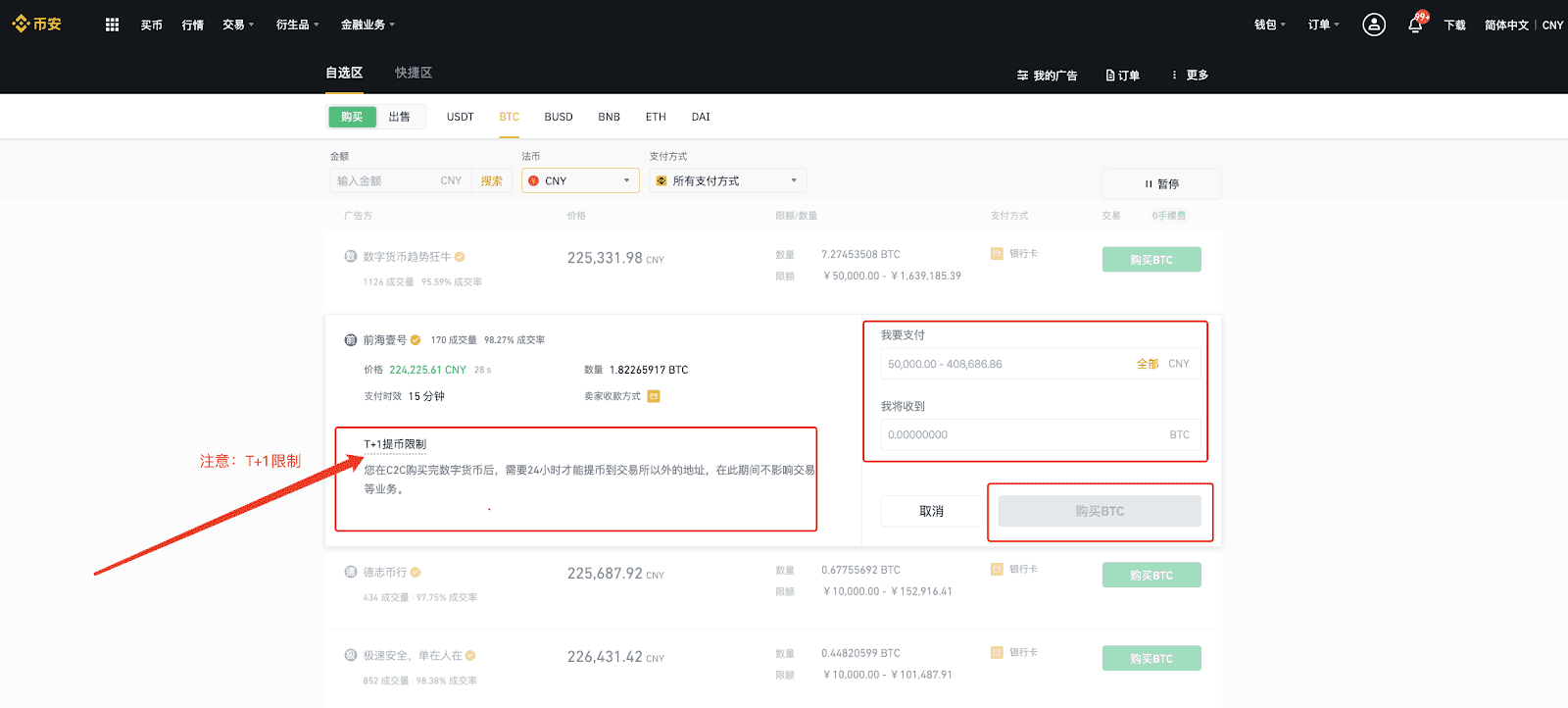The image size is (1568, 708).
Task: Click the T+1提币限制 label
Action: pyautogui.click(x=395, y=444)
